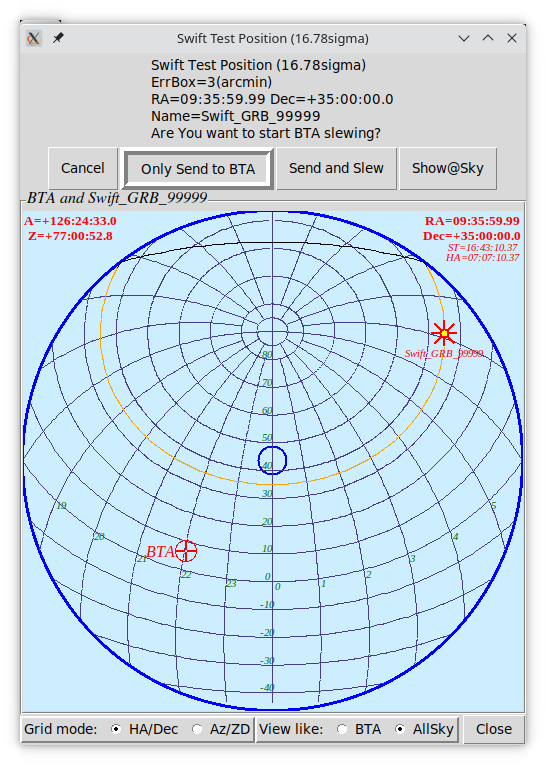Select Az/ZD grid mode
The image size is (546, 765).
tap(197, 729)
